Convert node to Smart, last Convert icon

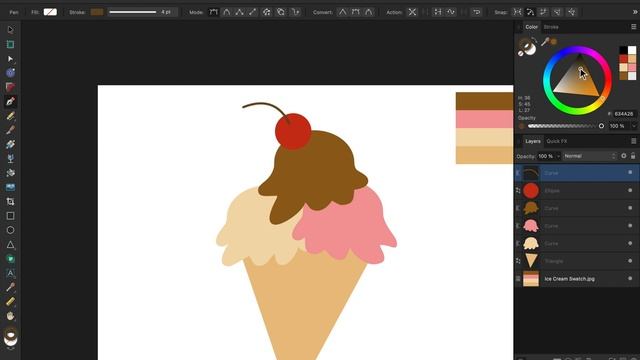tap(369, 12)
